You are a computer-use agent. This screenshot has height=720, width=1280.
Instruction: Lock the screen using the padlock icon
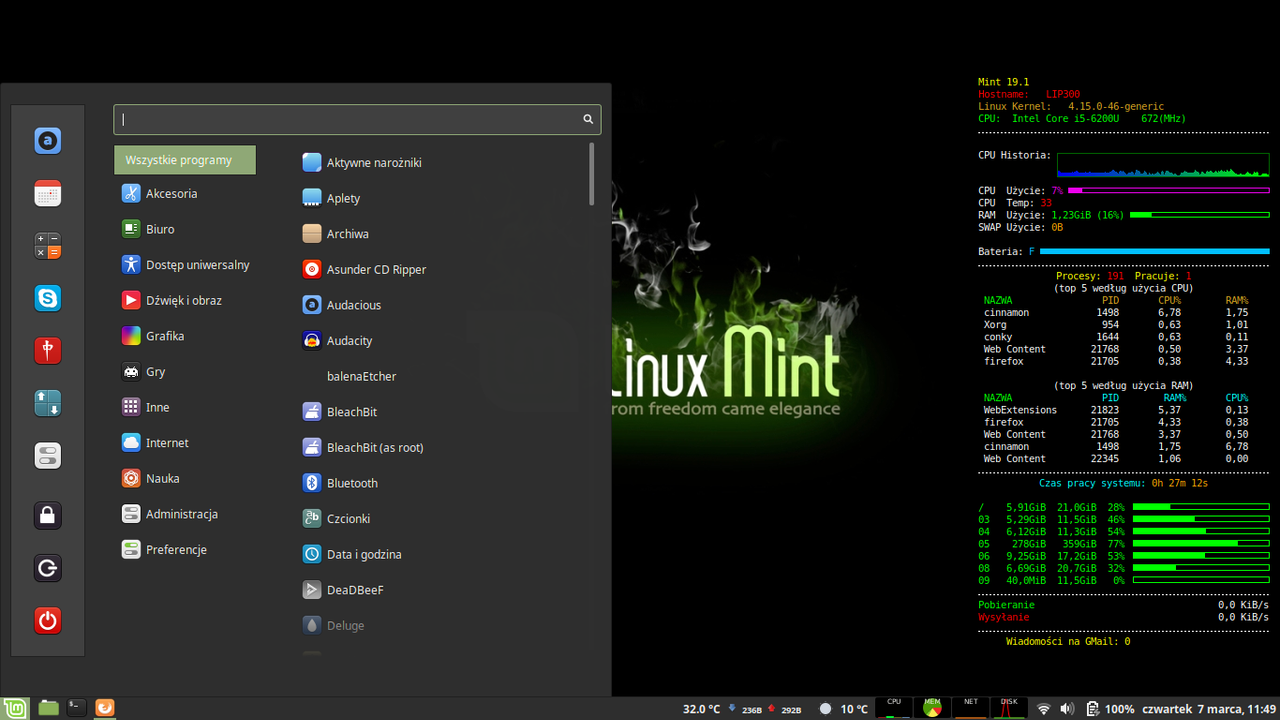click(x=48, y=516)
